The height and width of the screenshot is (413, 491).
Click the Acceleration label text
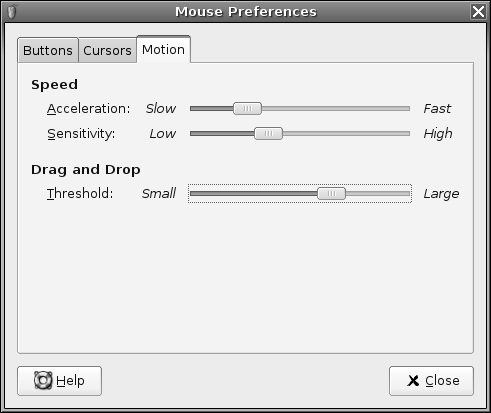click(x=88, y=109)
